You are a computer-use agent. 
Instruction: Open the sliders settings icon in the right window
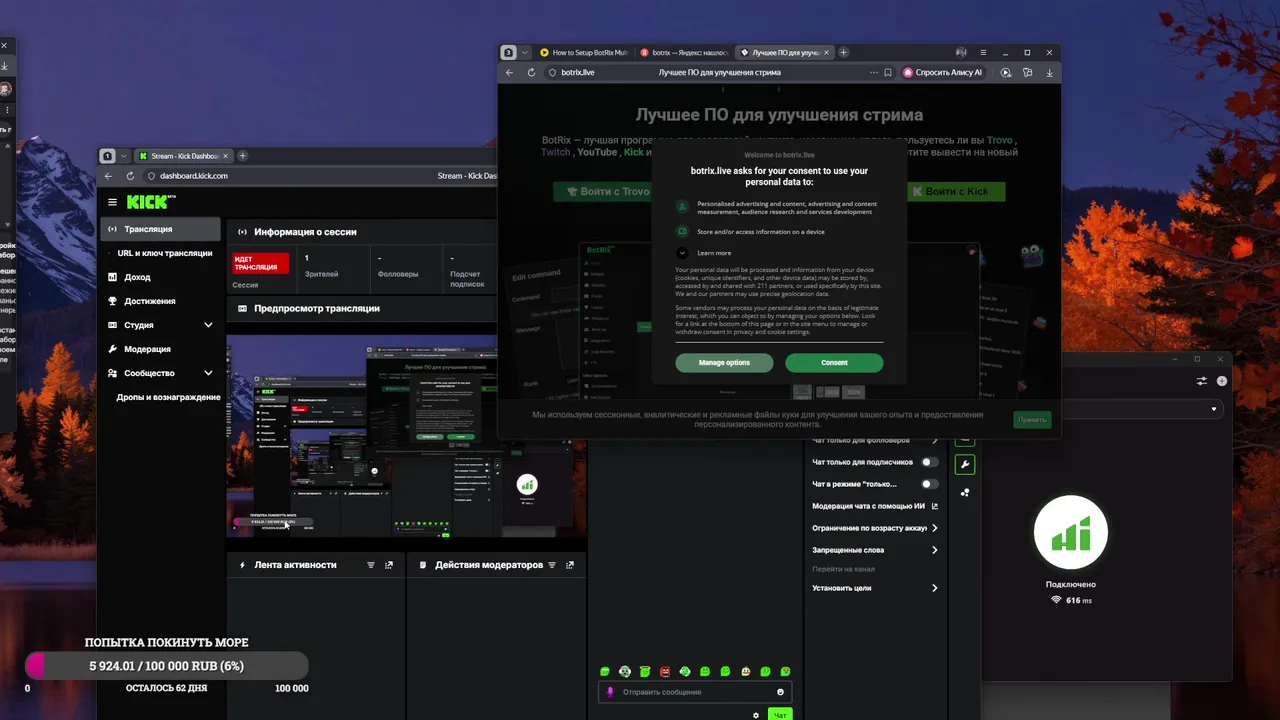(x=1202, y=381)
